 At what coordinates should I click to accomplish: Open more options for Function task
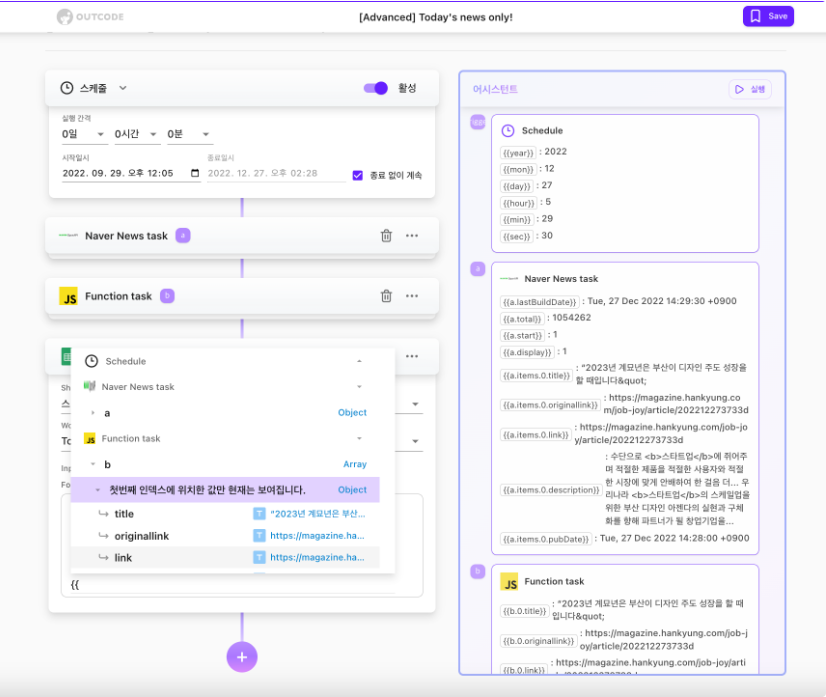click(412, 296)
